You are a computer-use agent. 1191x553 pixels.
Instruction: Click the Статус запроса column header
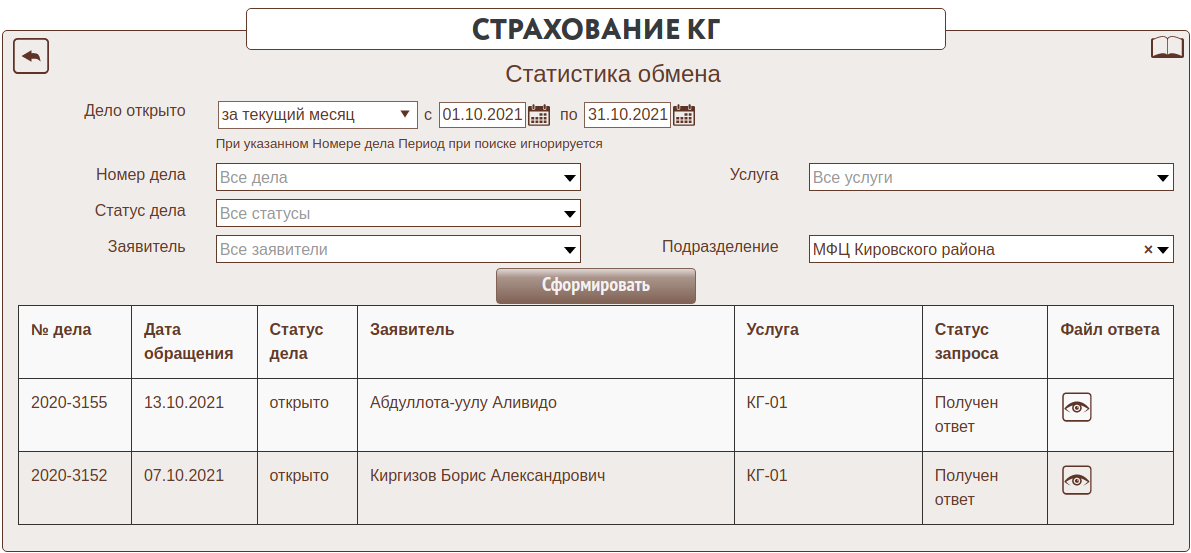[966, 341]
